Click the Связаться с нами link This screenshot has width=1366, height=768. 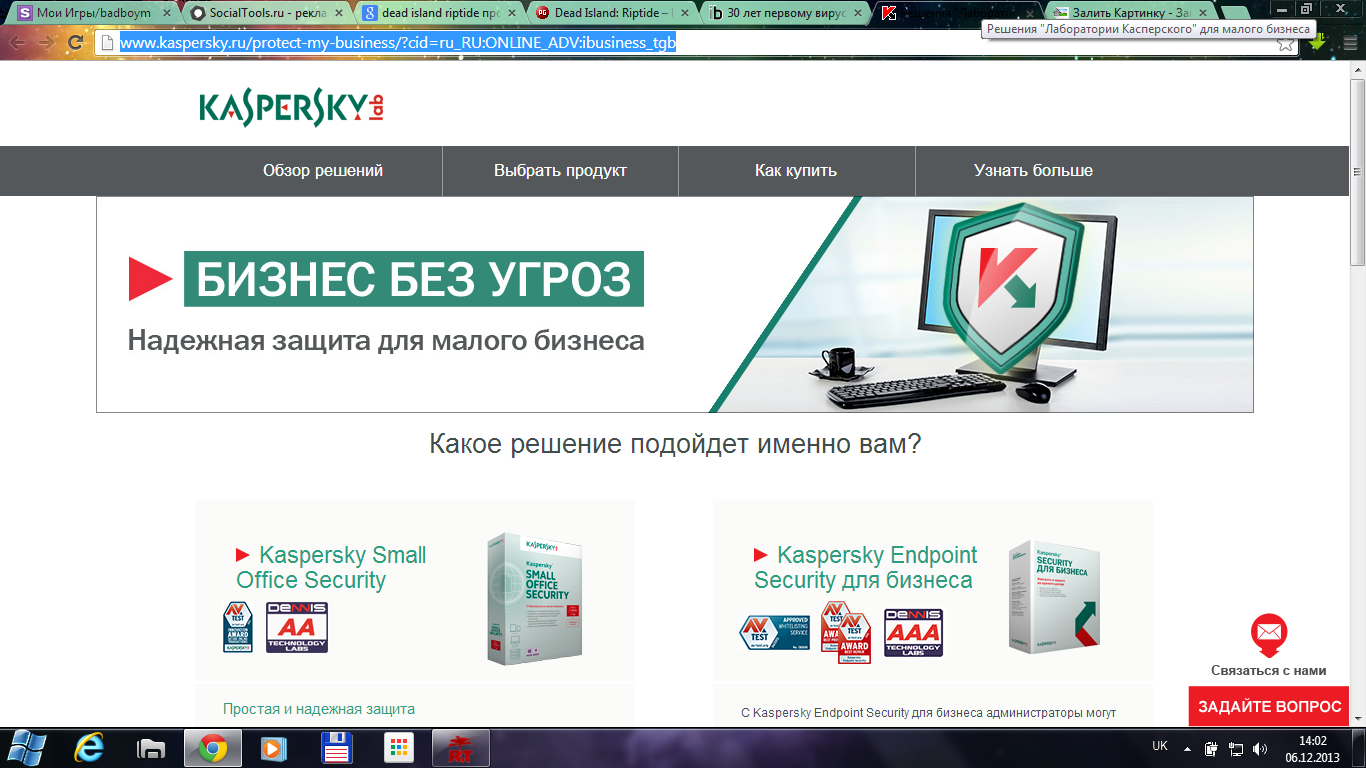coord(1269,671)
